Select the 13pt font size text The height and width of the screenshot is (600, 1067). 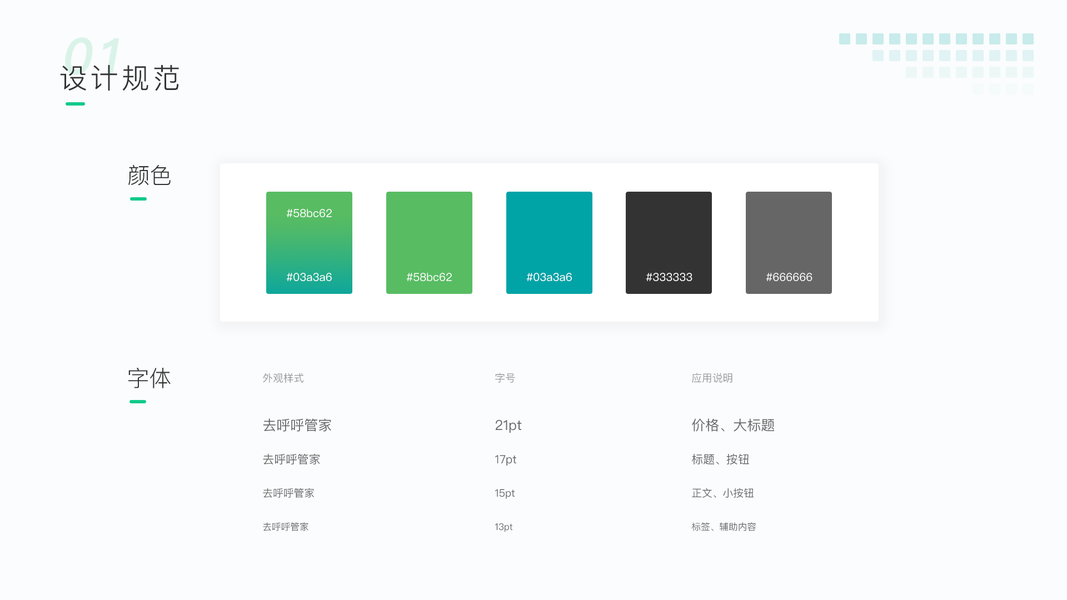pyautogui.click(x=504, y=527)
